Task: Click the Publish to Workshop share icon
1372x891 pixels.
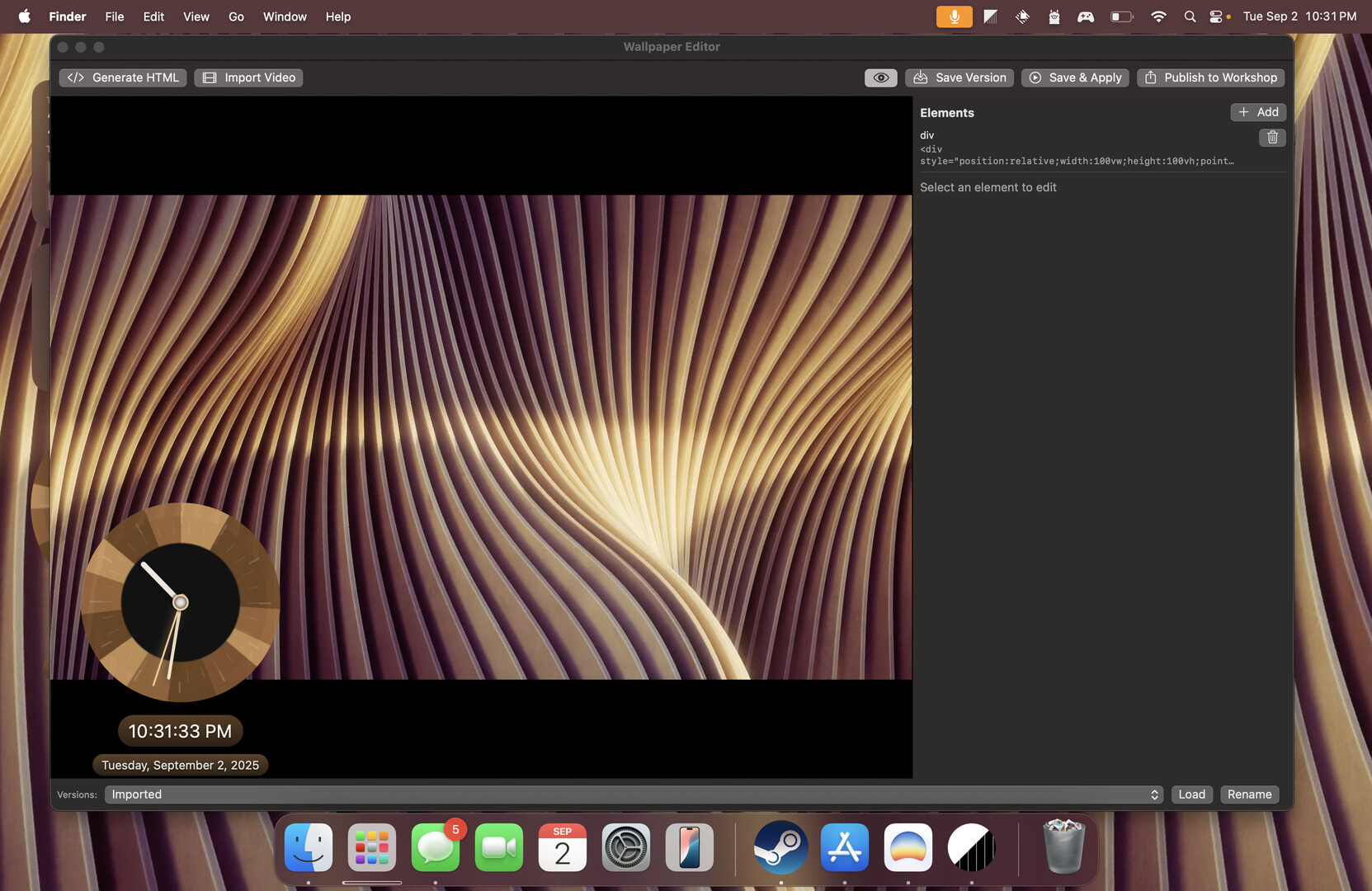Action: [1152, 77]
